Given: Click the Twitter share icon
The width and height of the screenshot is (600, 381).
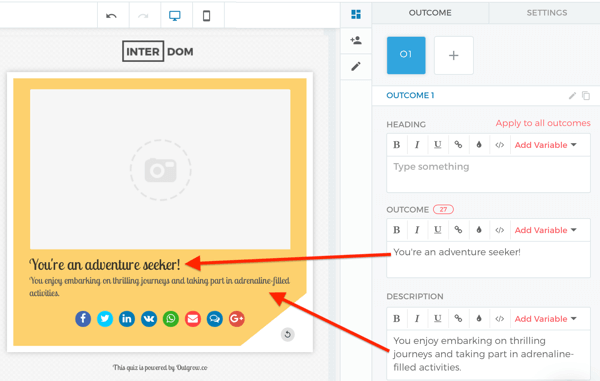Looking at the screenshot, I should pos(105,319).
